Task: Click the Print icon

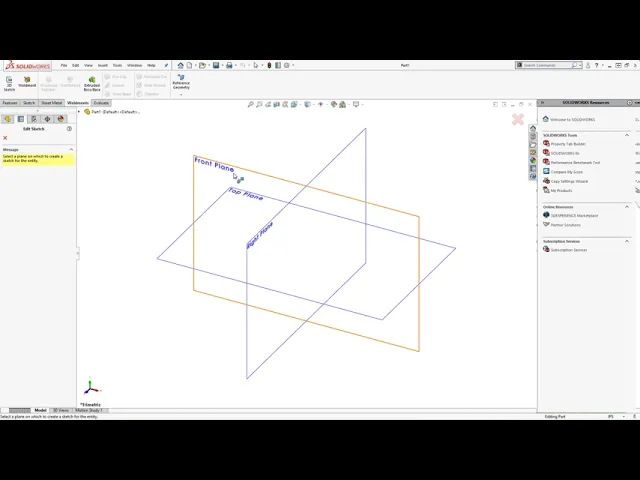Action: click(229, 65)
